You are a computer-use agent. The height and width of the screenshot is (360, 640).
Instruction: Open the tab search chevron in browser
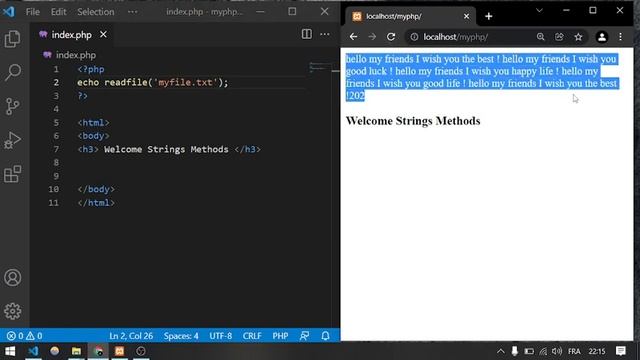tap(539, 11)
